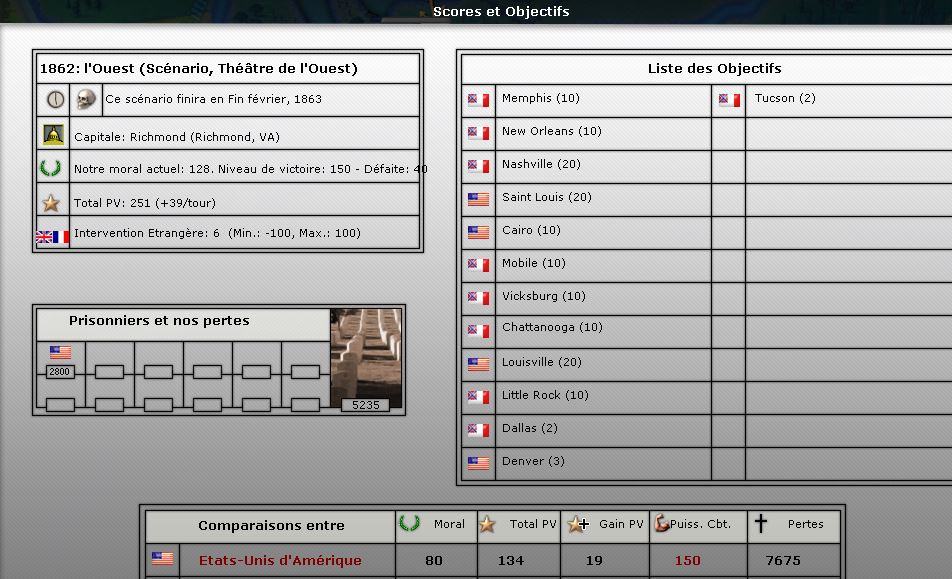Click the clock icon beside scenario end date
The width and height of the screenshot is (952, 579).
[55, 99]
